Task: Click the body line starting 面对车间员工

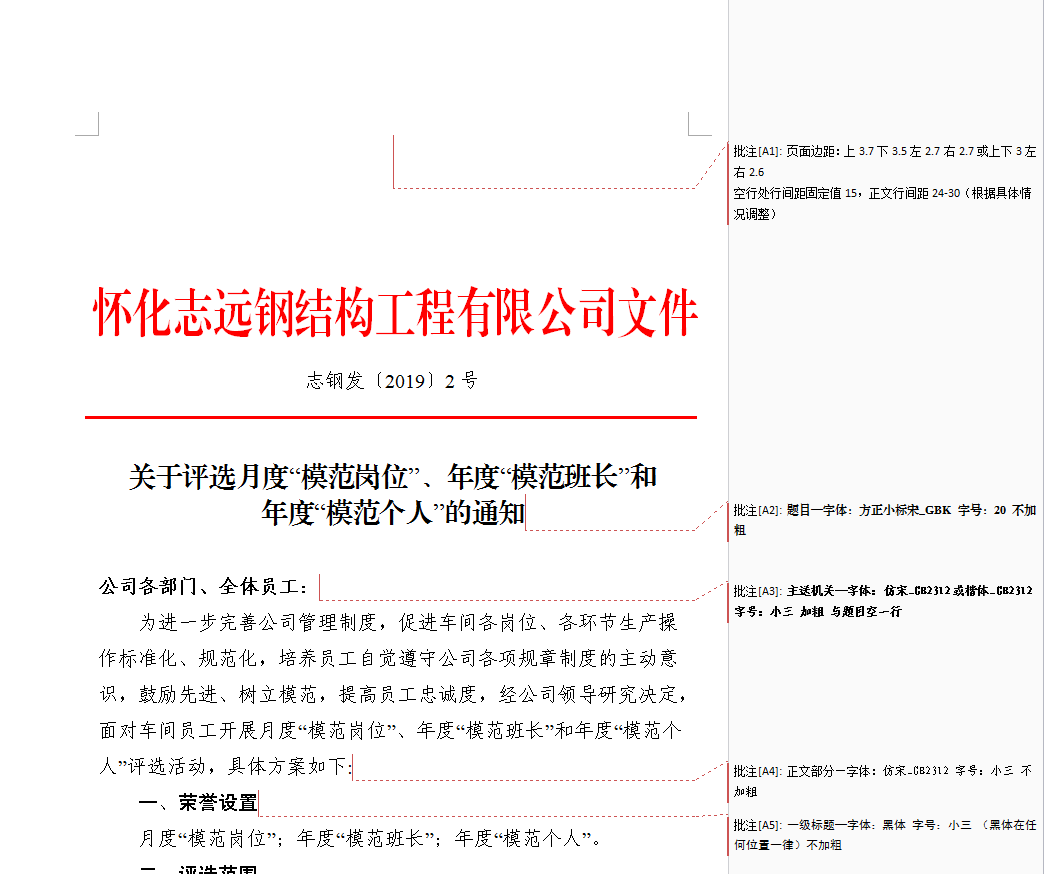Action: pos(390,730)
